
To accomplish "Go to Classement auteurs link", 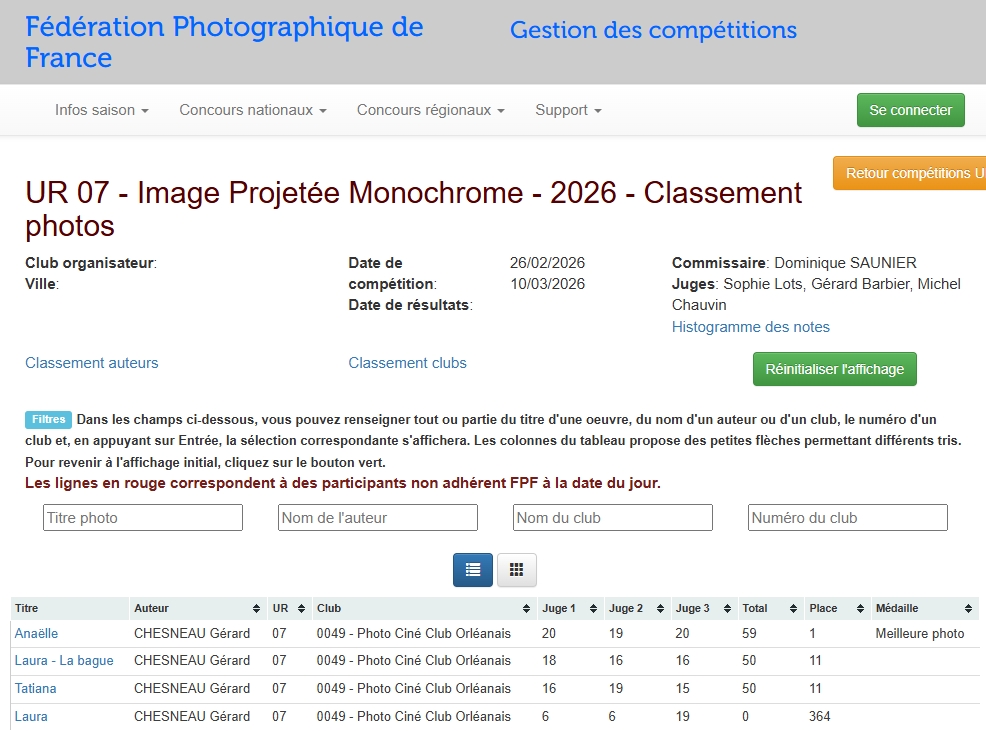I will pos(92,363).
